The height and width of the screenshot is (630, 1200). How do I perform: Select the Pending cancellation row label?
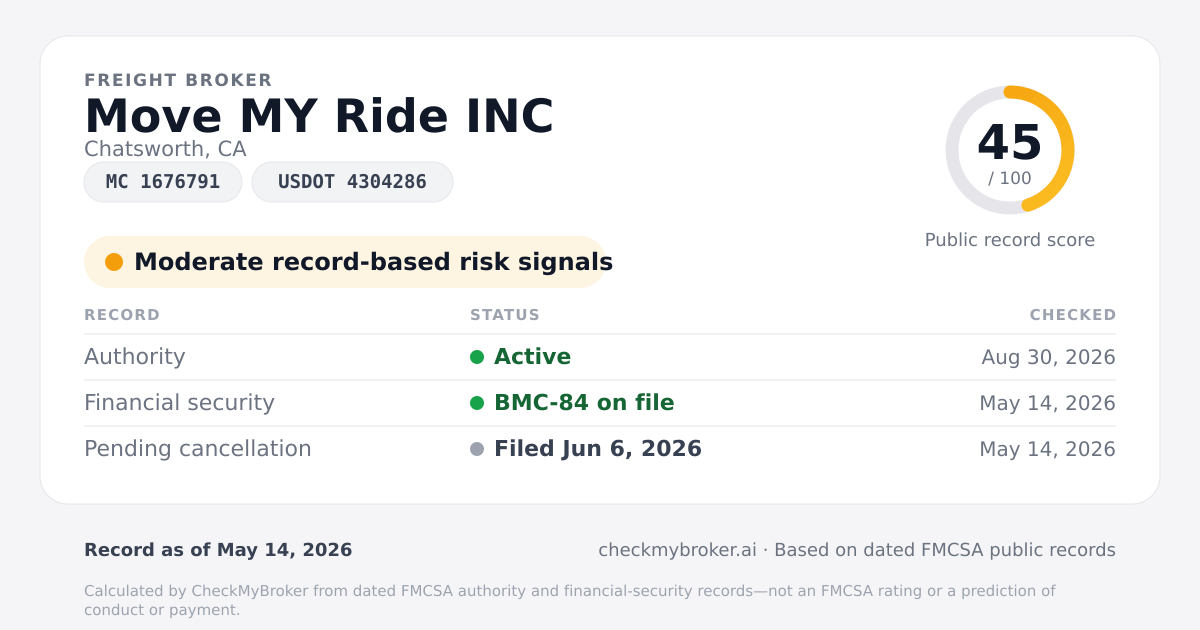(x=198, y=449)
